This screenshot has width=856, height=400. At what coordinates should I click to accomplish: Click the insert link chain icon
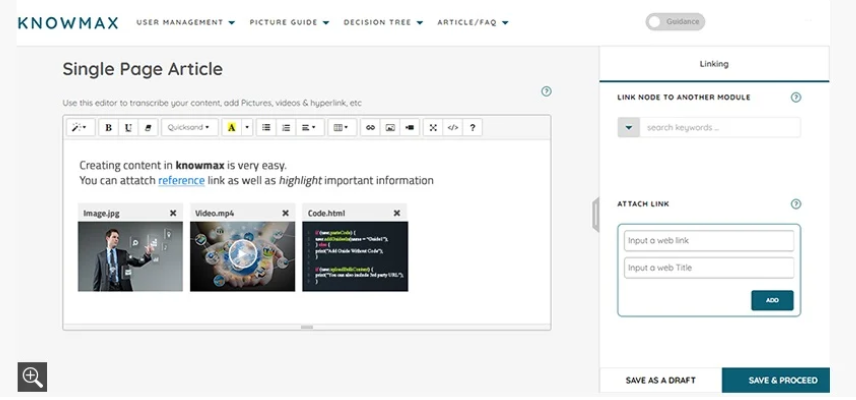click(371, 128)
